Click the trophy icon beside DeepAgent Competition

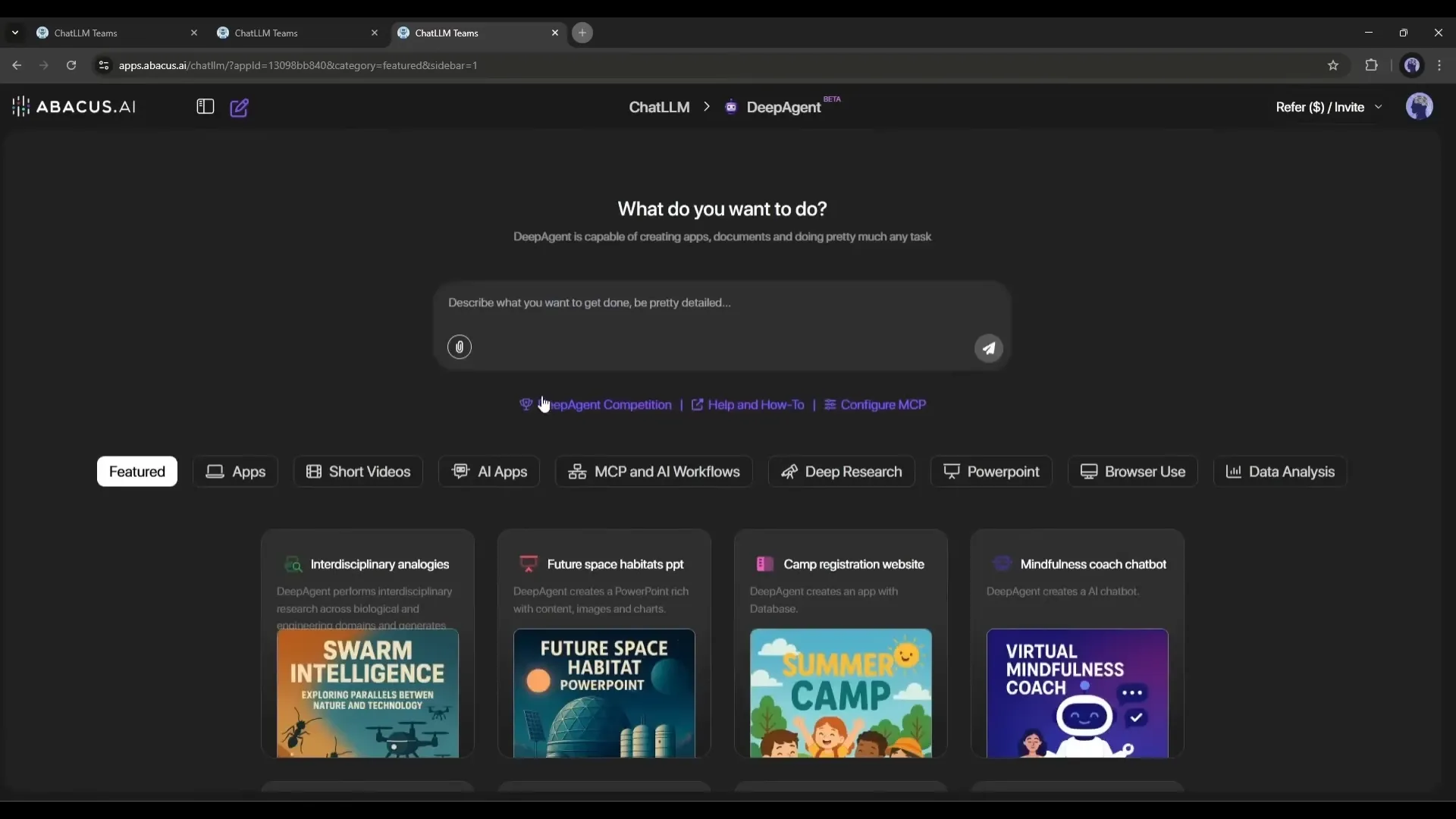(526, 405)
